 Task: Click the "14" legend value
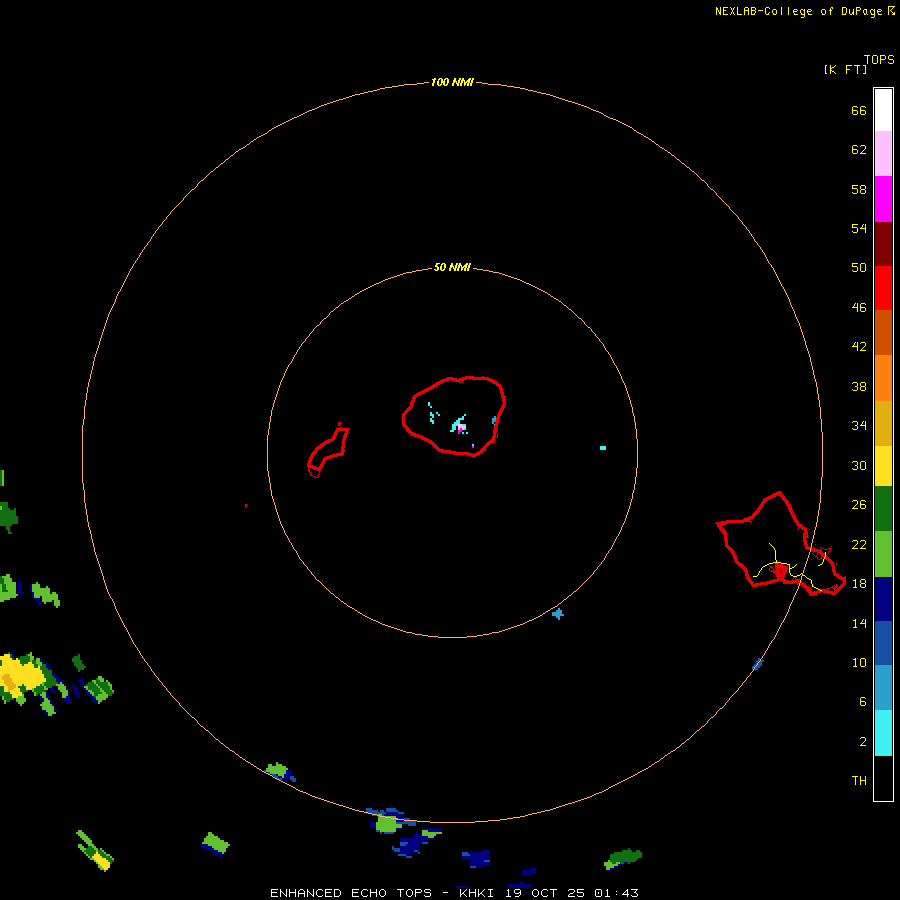(x=859, y=623)
